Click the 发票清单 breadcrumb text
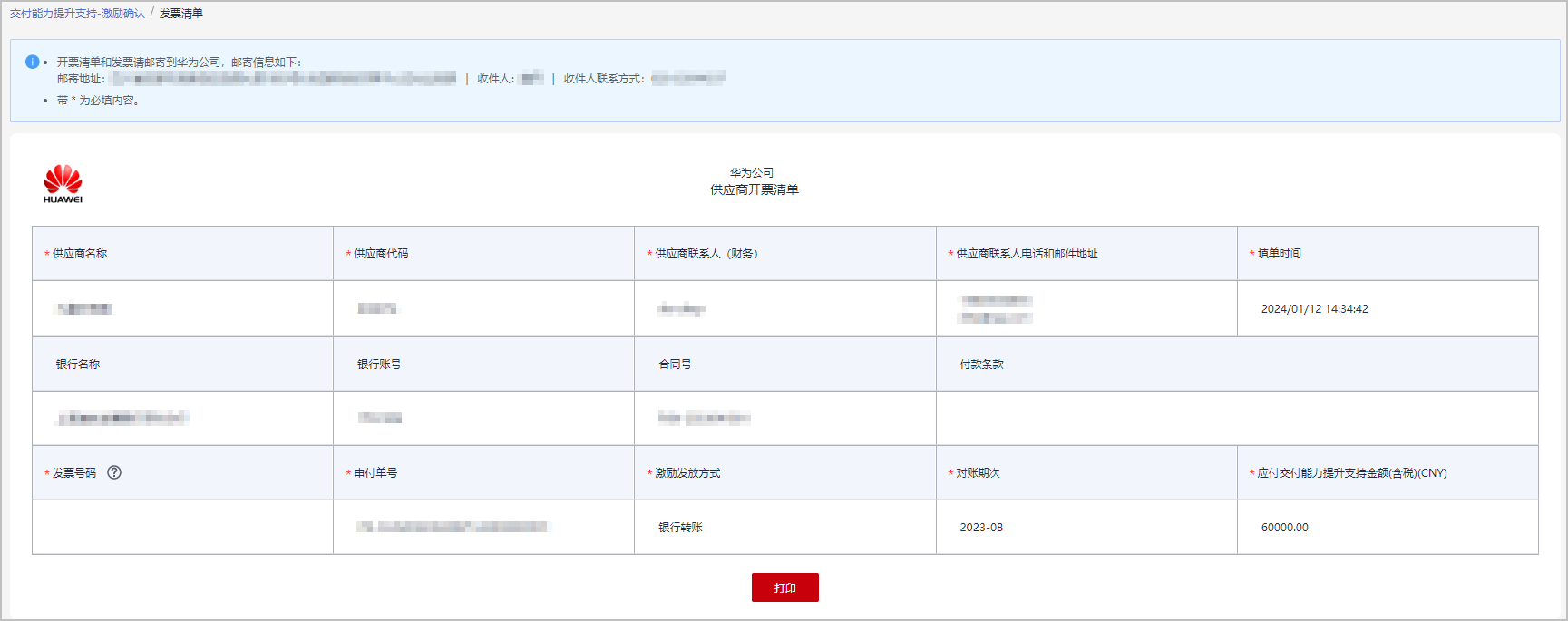This screenshot has width=1568, height=621. click(x=181, y=14)
